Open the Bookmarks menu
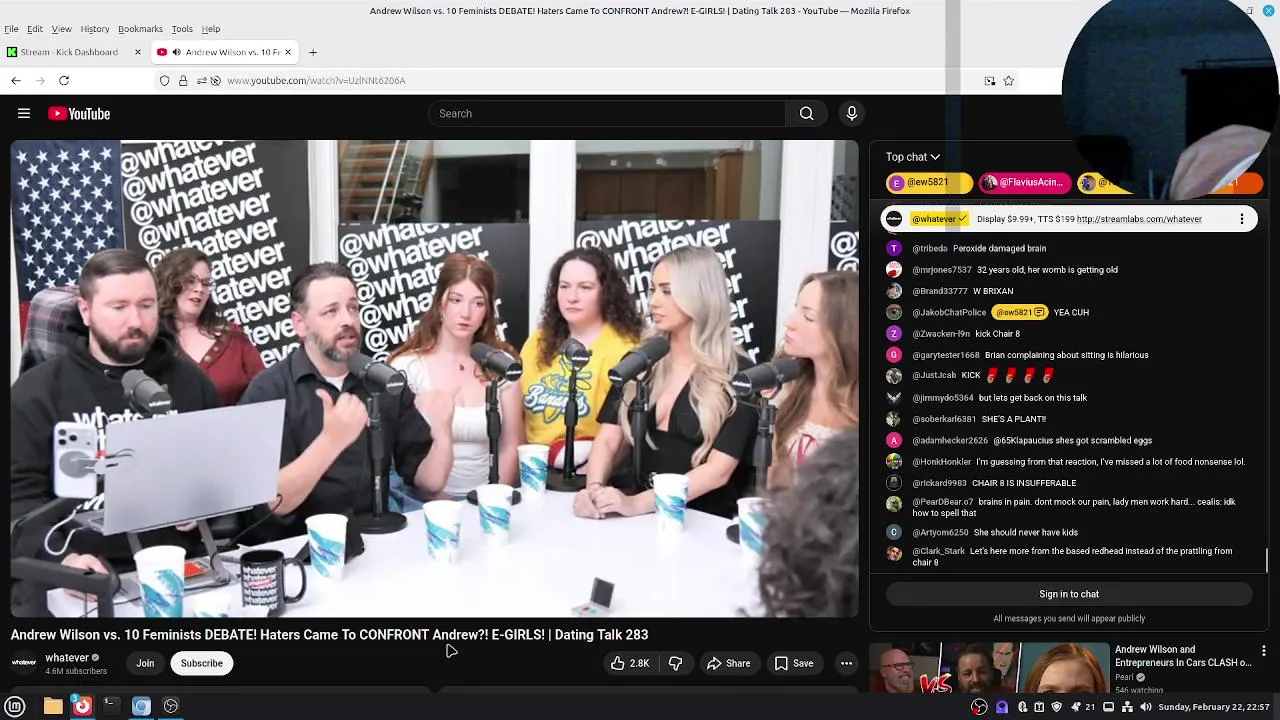Screen dimensions: 1280x720 click(x=140, y=29)
